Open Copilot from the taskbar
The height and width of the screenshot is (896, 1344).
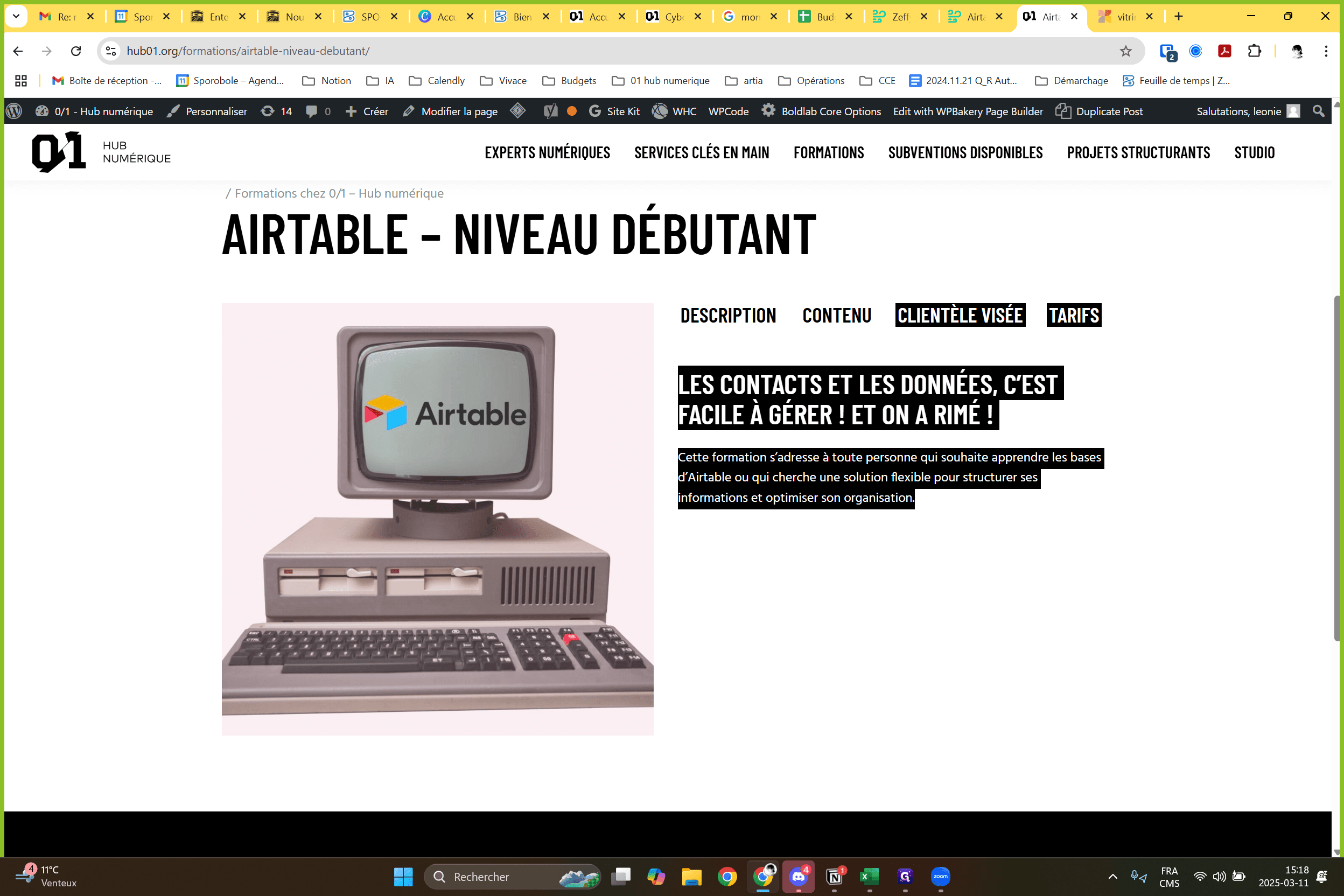coord(656,877)
